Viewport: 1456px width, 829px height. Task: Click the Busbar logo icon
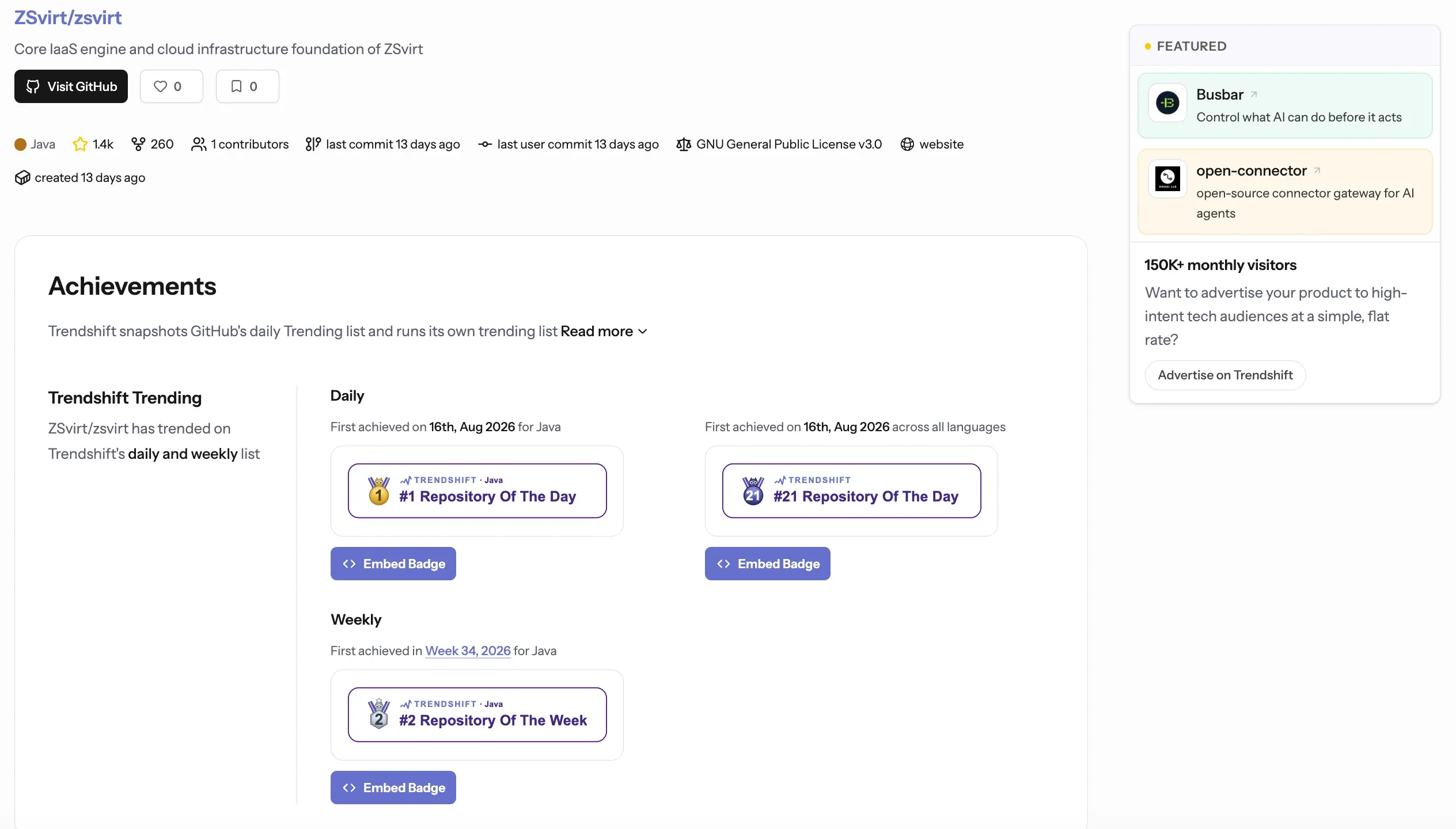click(1167, 103)
